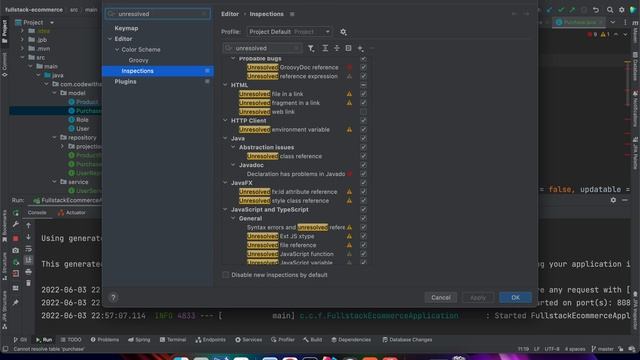Select Keymap in settings tree
The image size is (640, 360).
[126, 28]
